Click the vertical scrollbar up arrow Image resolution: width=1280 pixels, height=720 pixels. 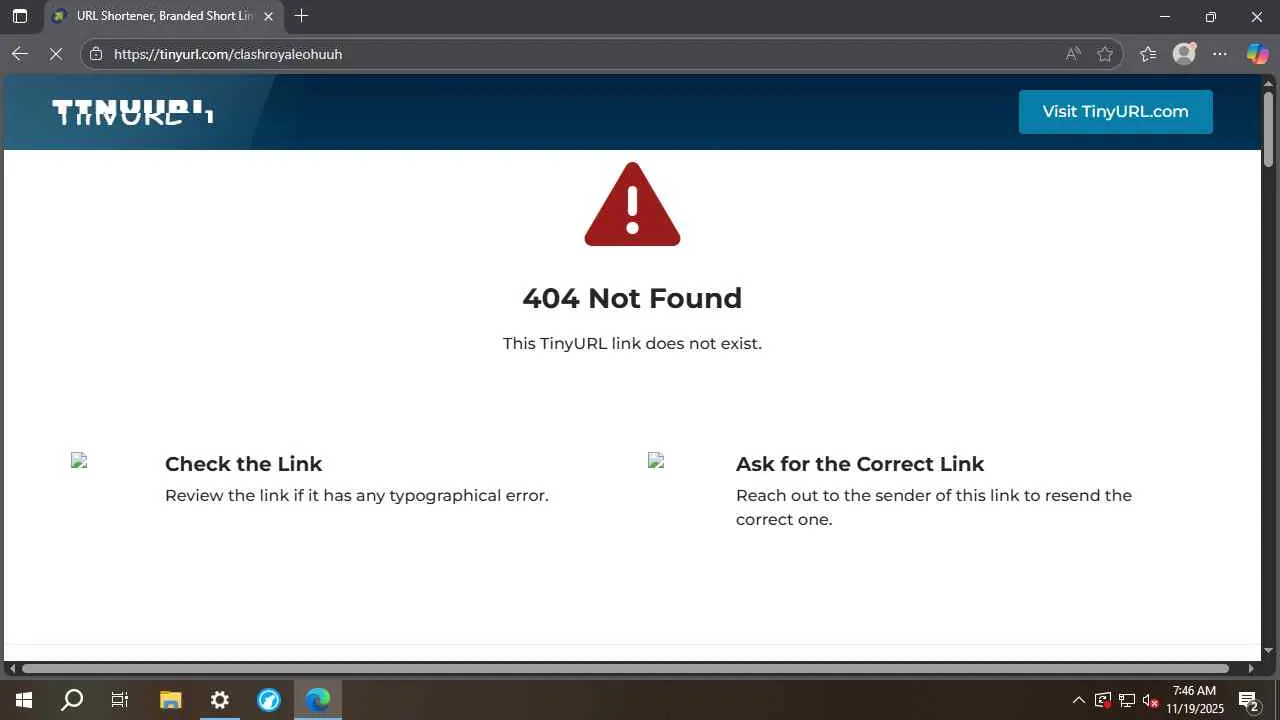(1269, 82)
